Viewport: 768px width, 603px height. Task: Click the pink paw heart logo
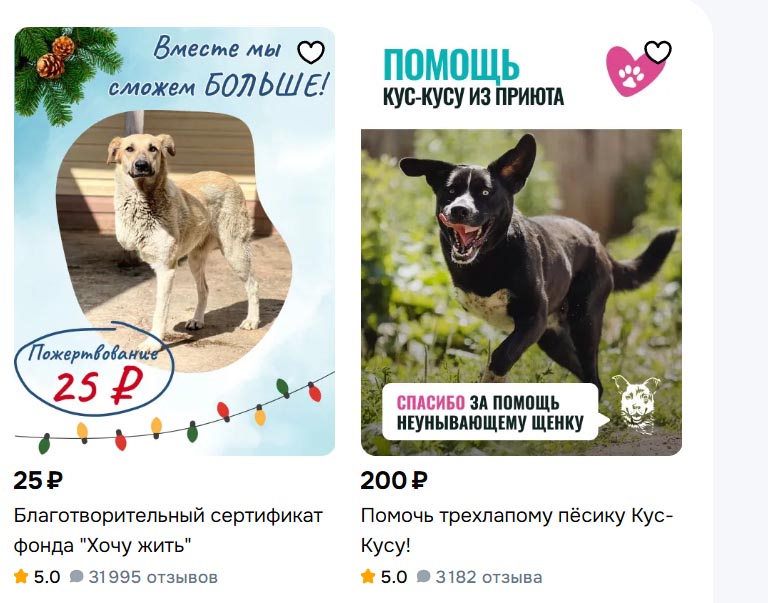pyautogui.click(x=633, y=72)
